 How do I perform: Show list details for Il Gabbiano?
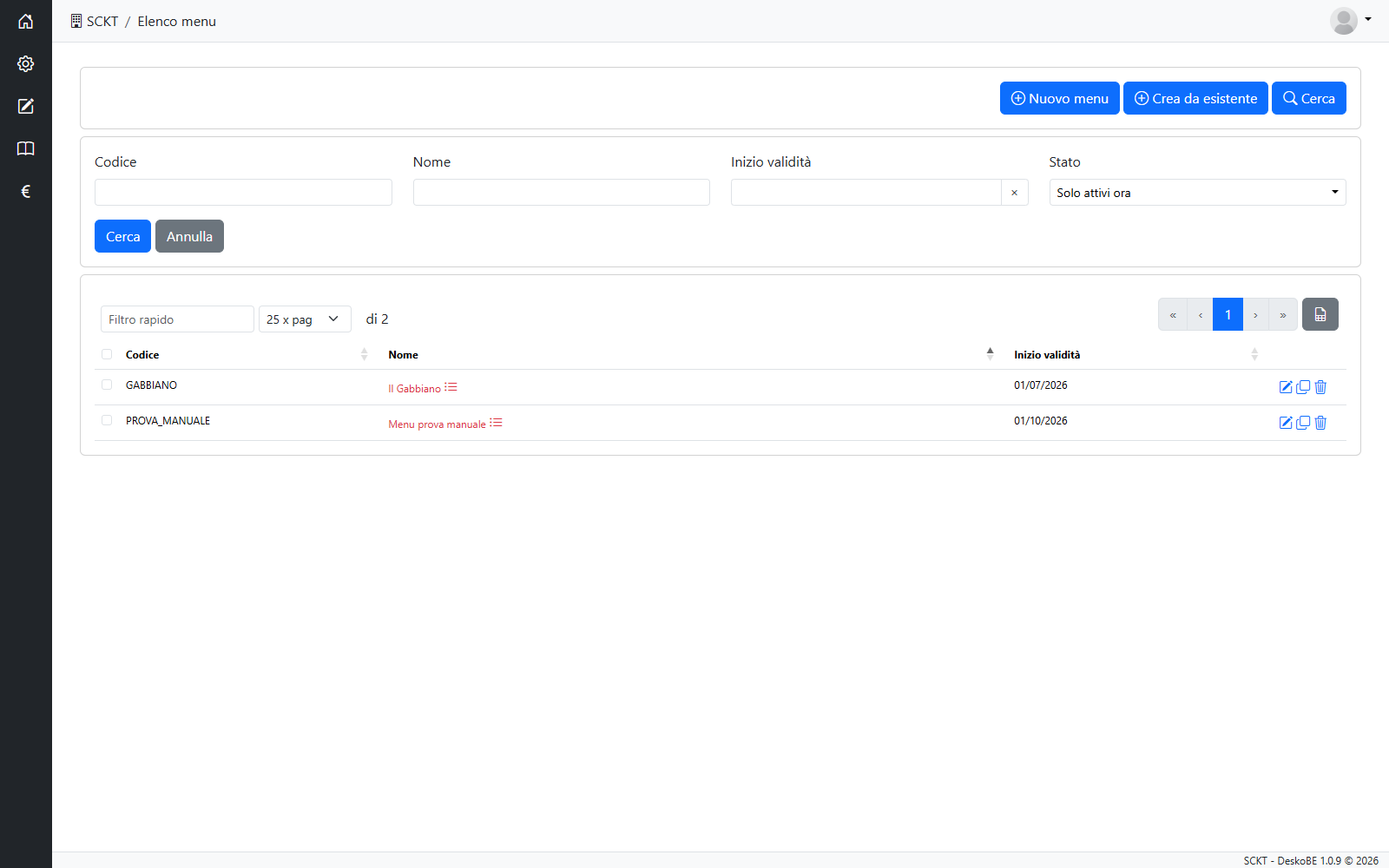451,387
